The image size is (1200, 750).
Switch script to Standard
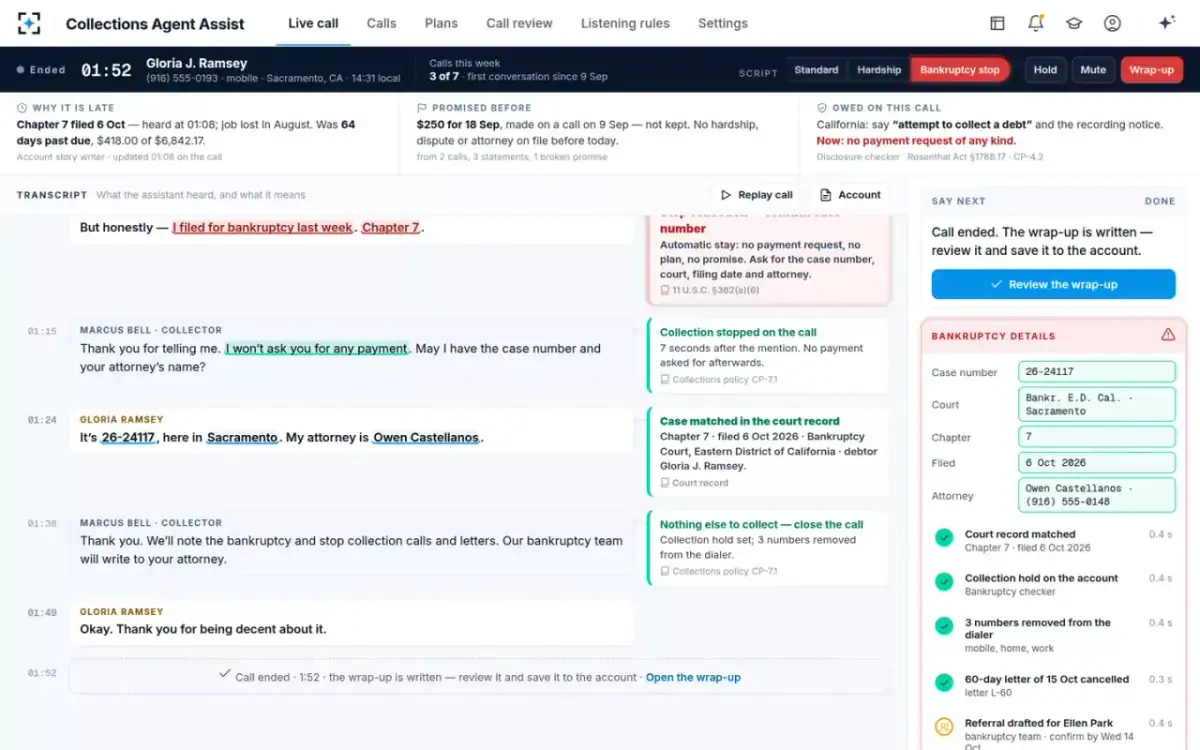(816, 70)
